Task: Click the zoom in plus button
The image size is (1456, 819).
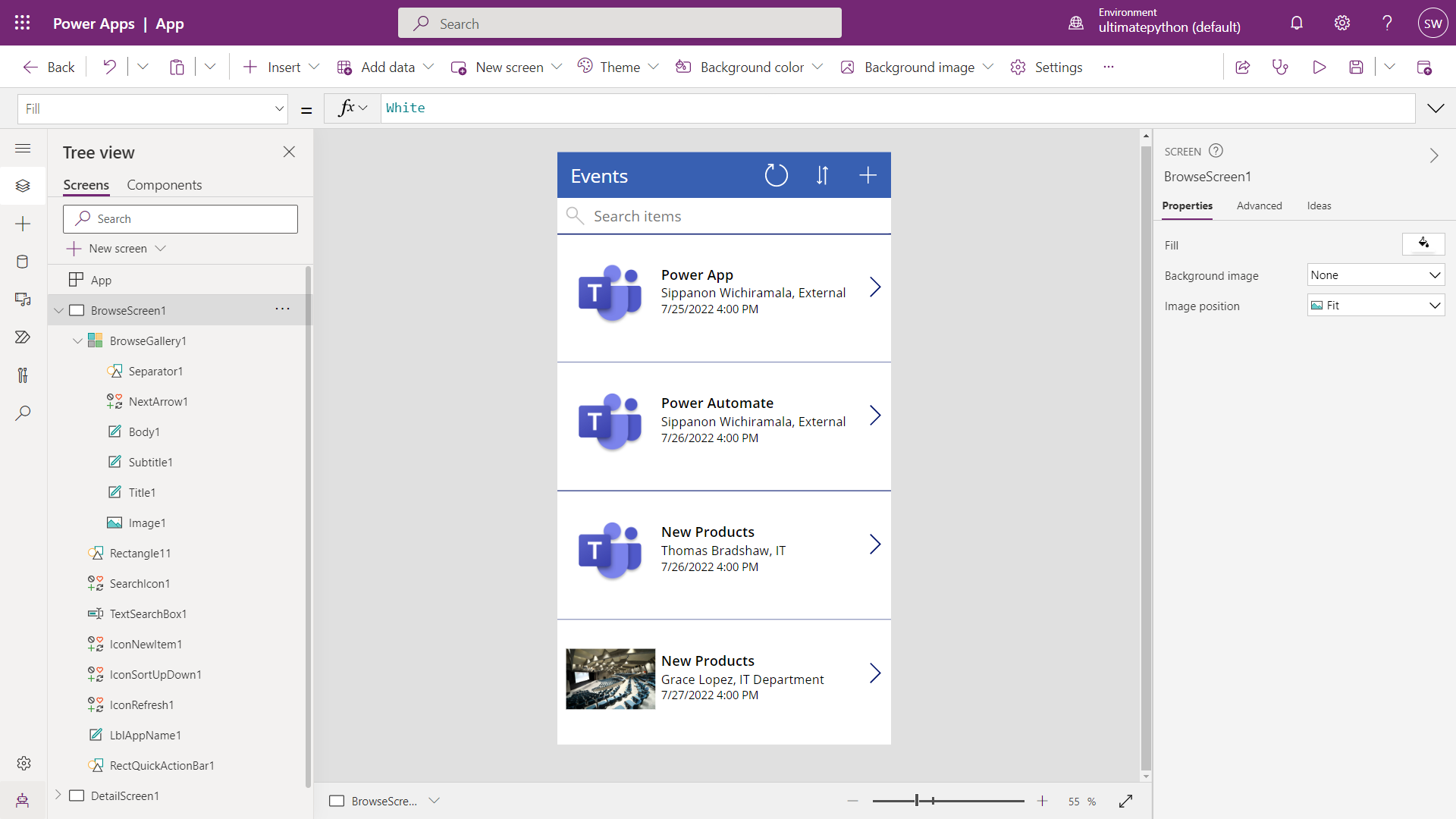Action: pyautogui.click(x=1043, y=801)
